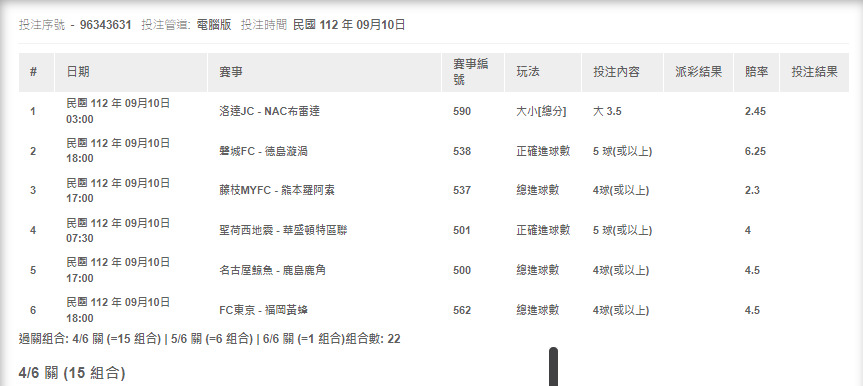The width and height of the screenshot is (863, 386).
Task: Select bet serial number 96343631
Action: (x=106, y=25)
